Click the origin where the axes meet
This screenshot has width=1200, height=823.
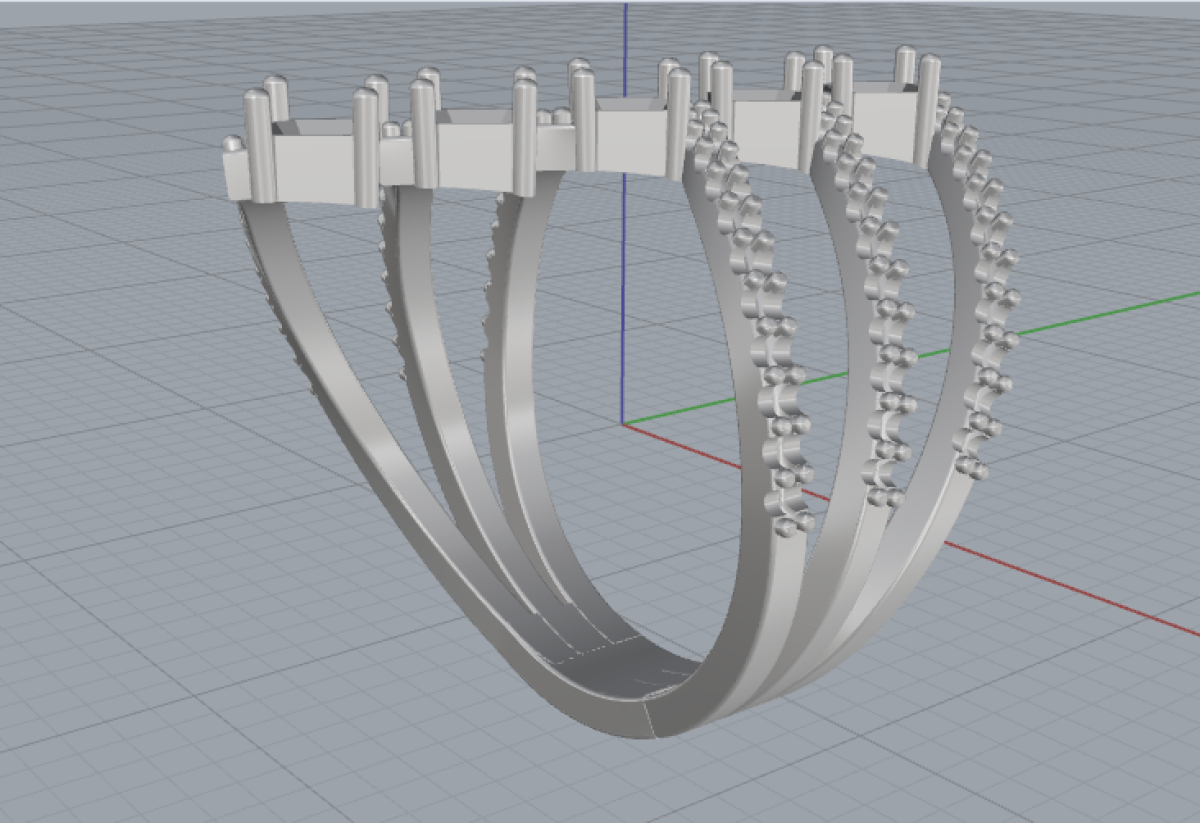[x=624, y=423]
